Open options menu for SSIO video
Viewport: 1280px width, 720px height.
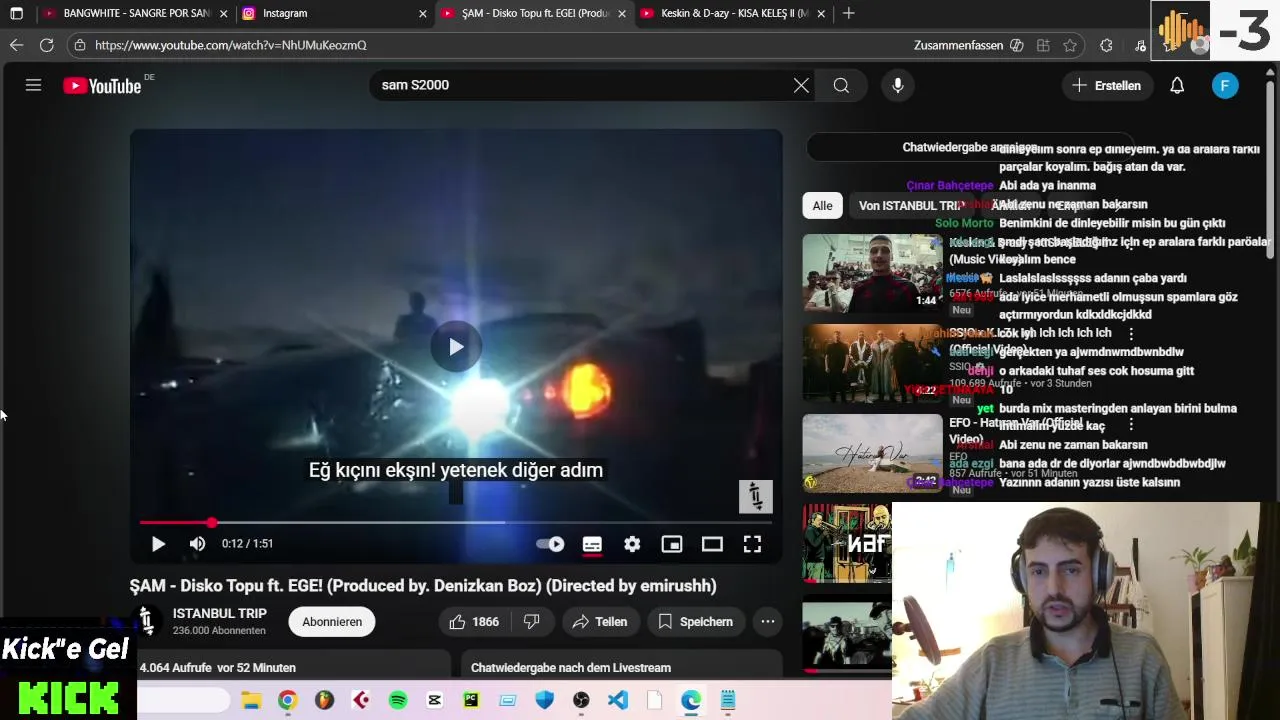tap(1131, 334)
